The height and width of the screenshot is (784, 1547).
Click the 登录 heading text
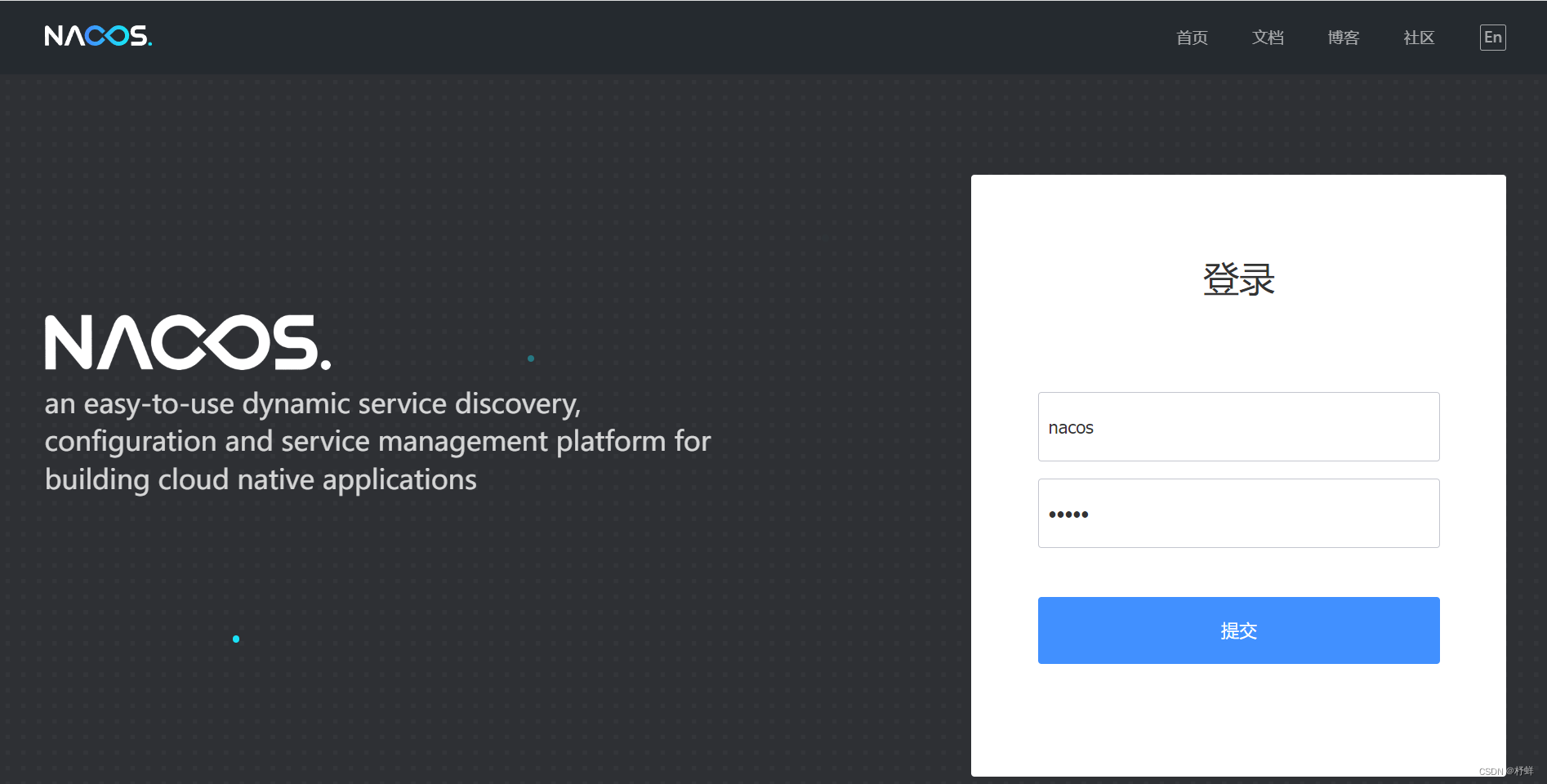pyautogui.click(x=1238, y=279)
